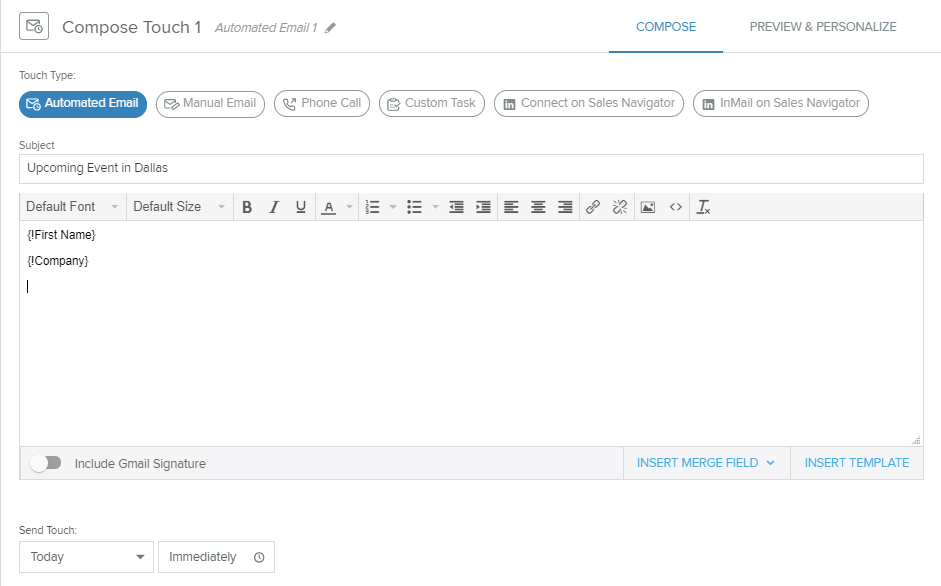Image resolution: width=941 pixels, height=586 pixels.
Task: Open Insert Merge Field menu
Action: (706, 463)
